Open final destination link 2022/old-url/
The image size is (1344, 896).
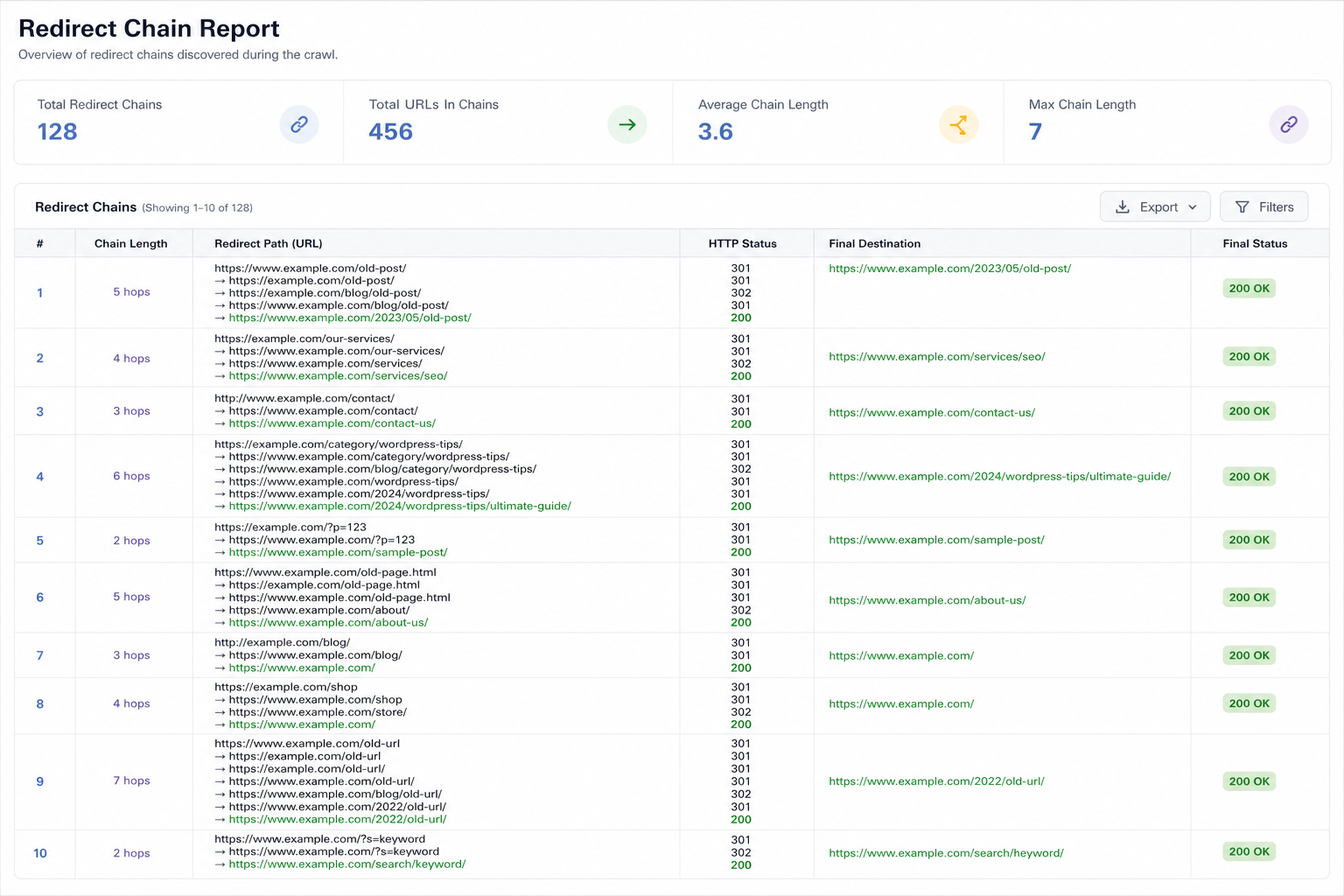pos(937,781)
